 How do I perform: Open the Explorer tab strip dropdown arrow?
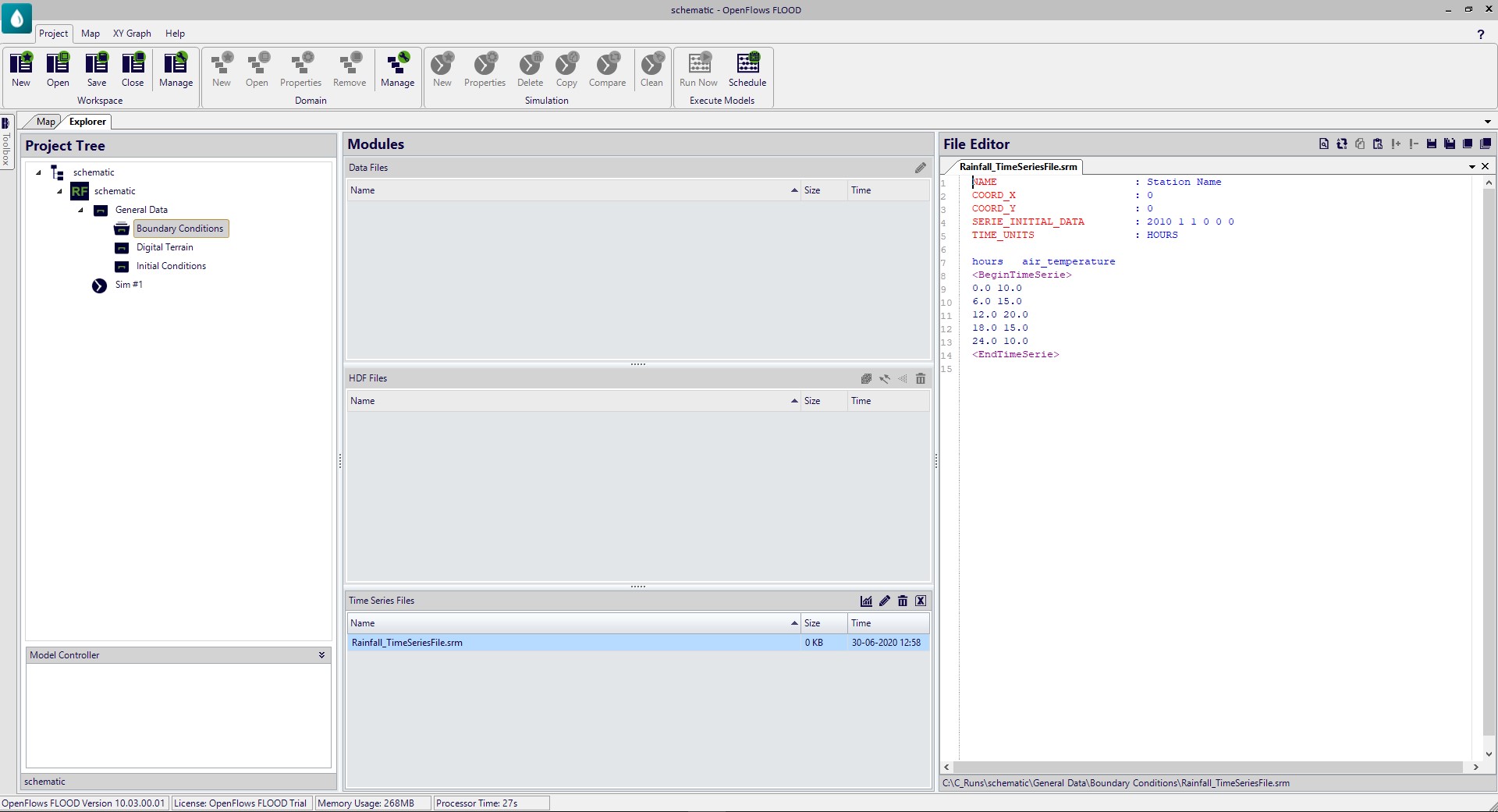click(1488, 122)
